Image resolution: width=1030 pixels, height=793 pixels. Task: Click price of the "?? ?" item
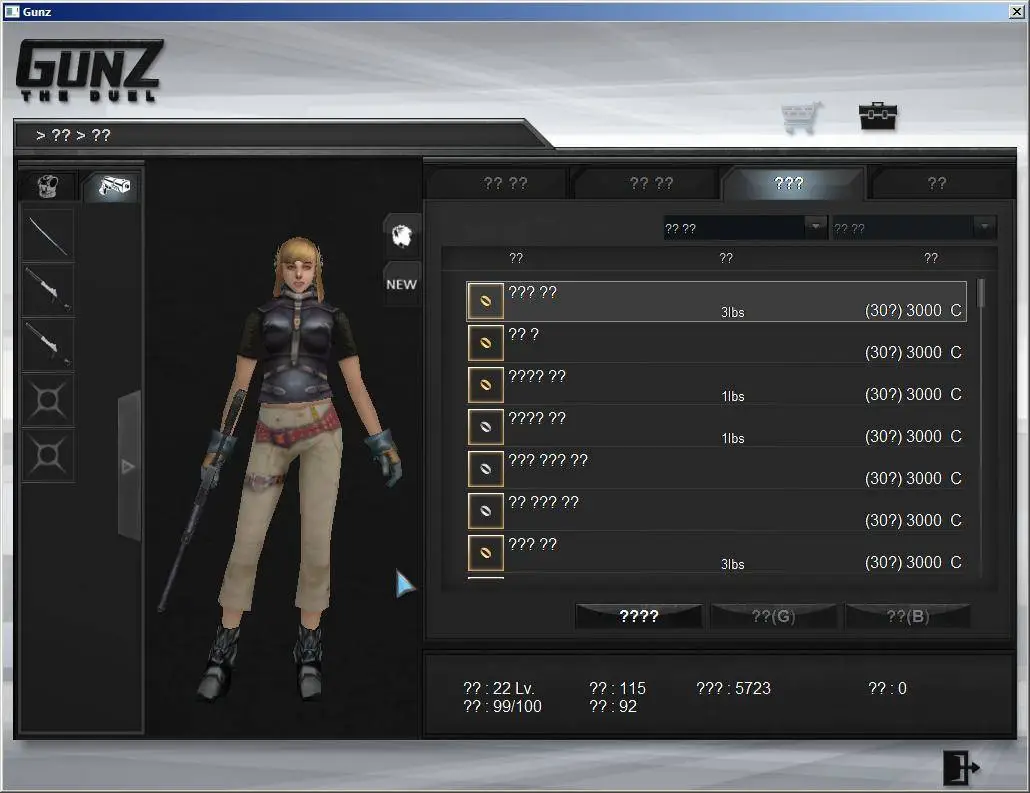tap(913, 352)
